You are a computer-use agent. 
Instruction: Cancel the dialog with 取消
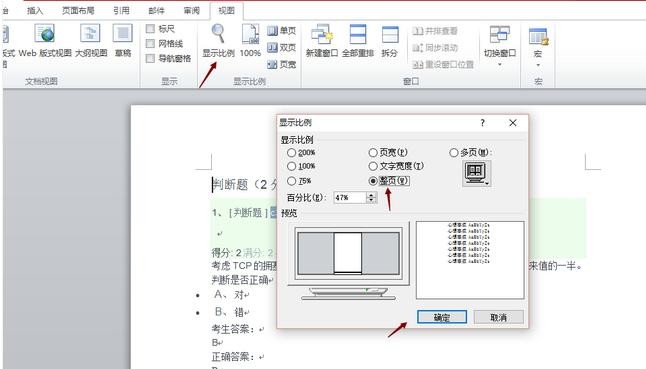pyautogui.click(x=499, y=317)
